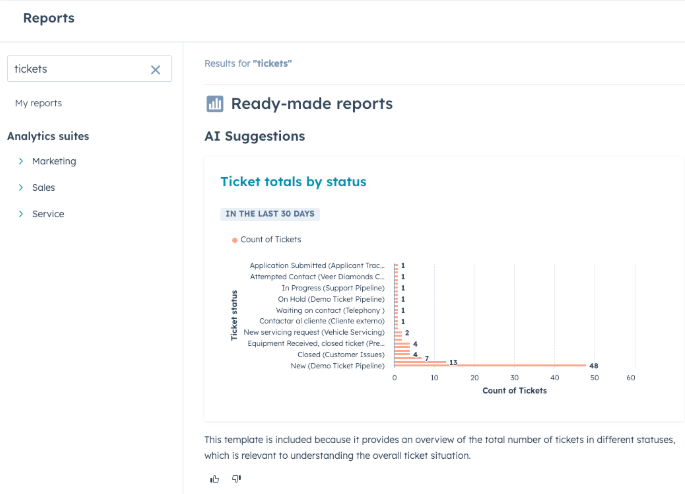This screenshot has height=494, width=685.
Task: Click the Analytics suites heading
Action: [48, 136]
